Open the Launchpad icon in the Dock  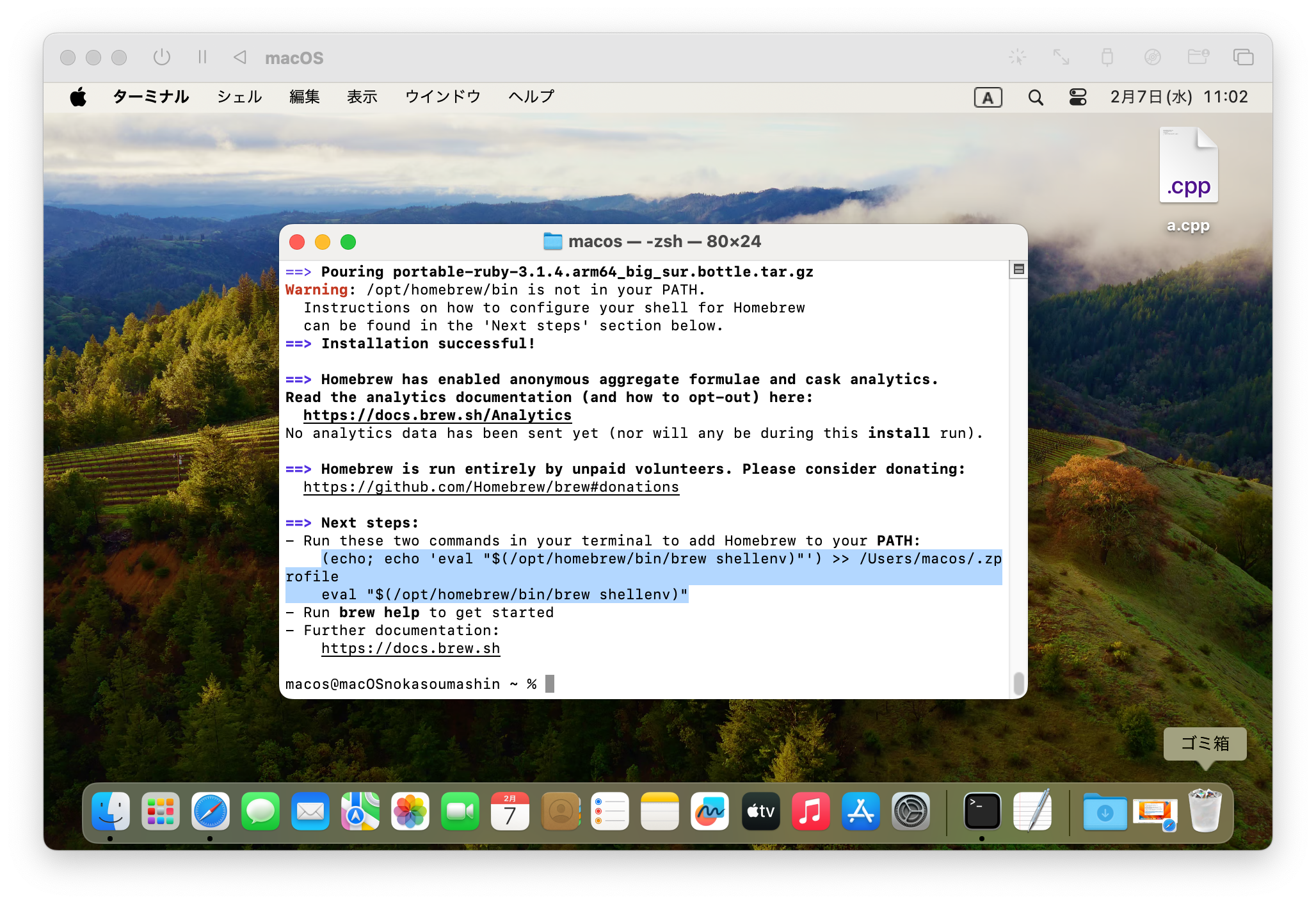(160, 812)
